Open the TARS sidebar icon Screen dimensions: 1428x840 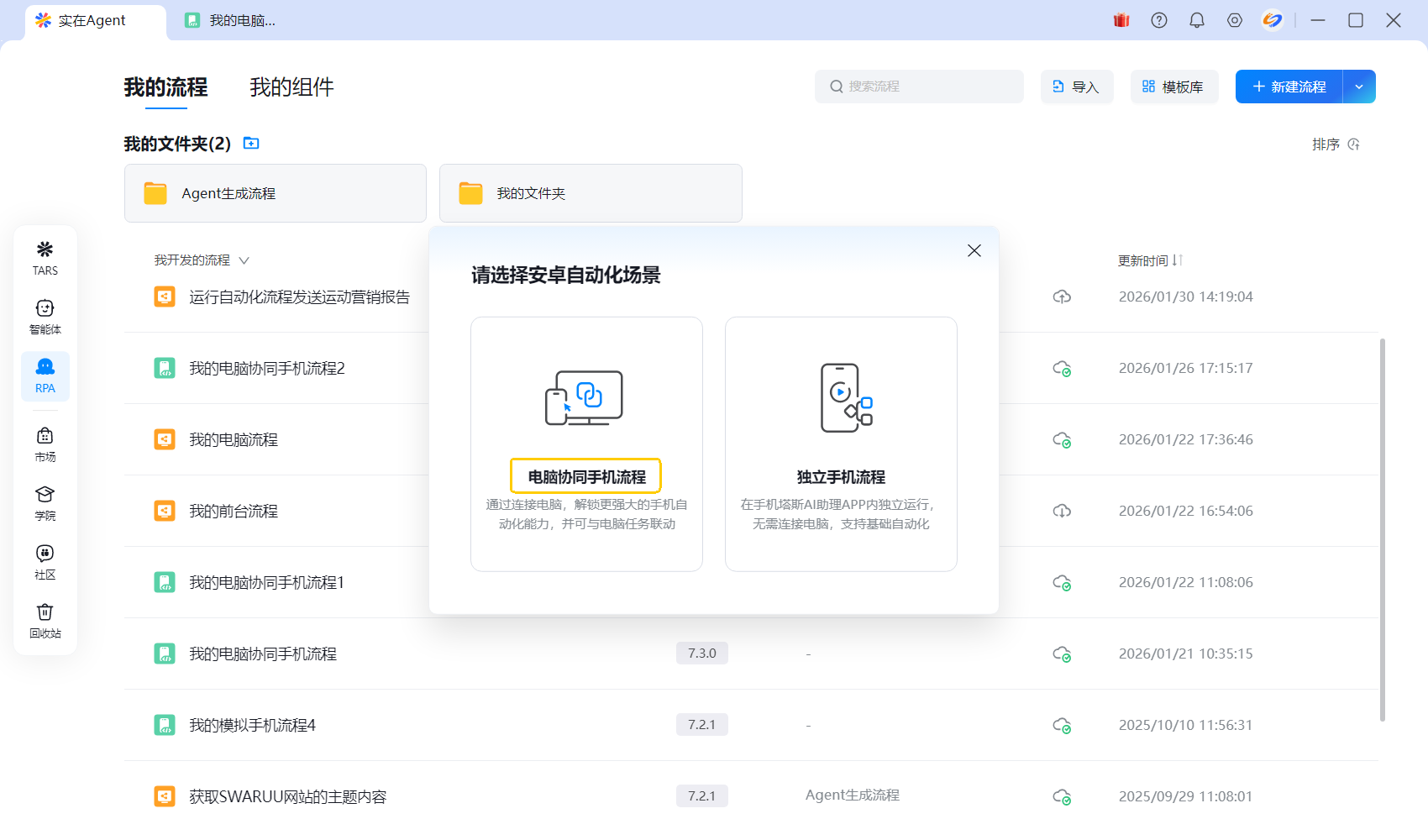45,257
